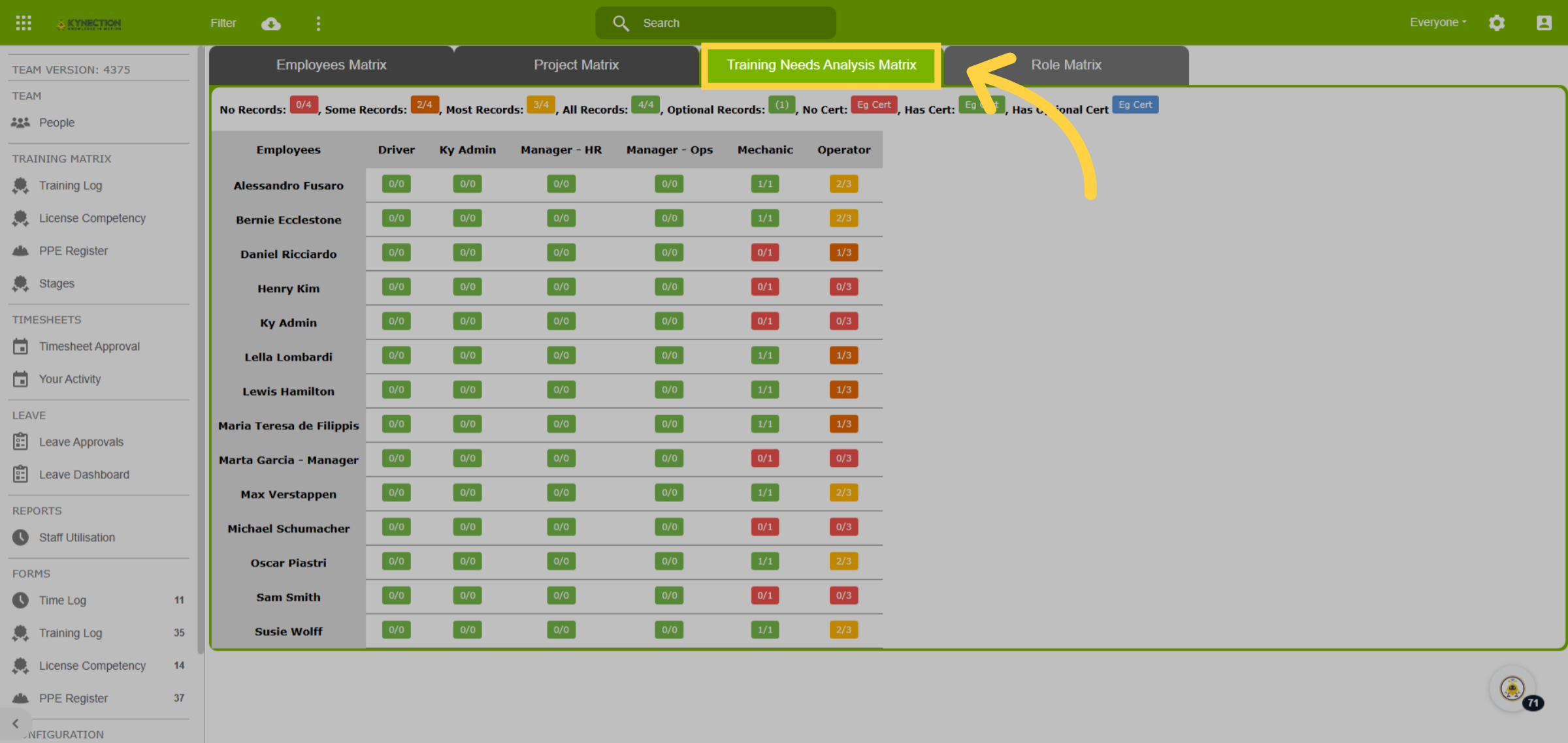Screen dimensions: 1568x743
Task: Click the yellow 3/4 Most Records legend badge
Action: 541,104
